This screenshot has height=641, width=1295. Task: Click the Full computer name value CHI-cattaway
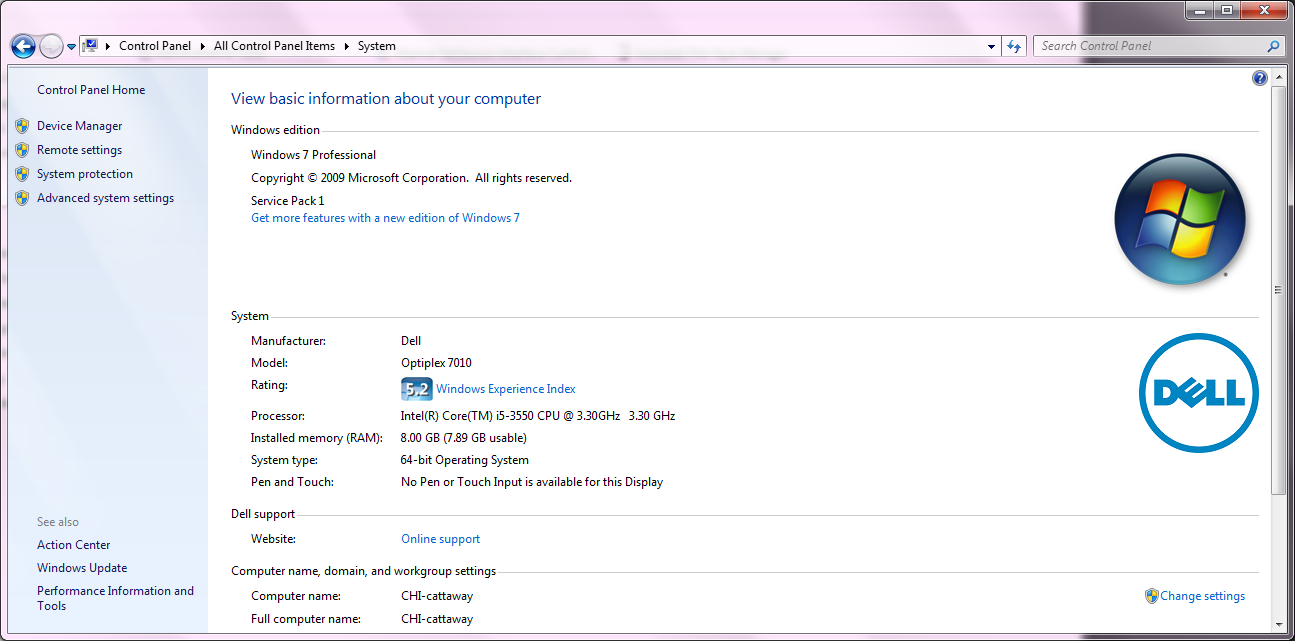pos(437,619)
